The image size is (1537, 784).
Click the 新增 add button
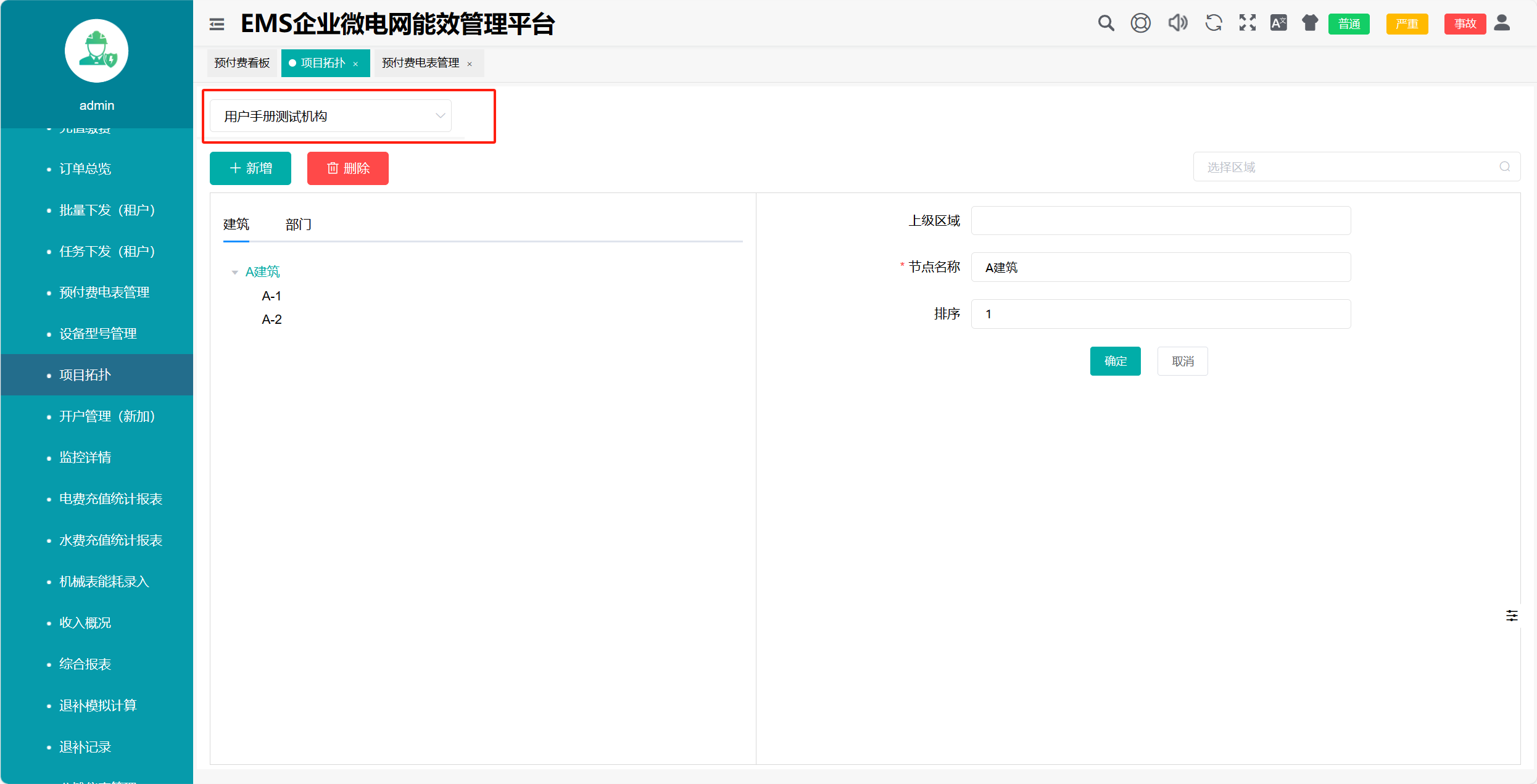(251, 168)
